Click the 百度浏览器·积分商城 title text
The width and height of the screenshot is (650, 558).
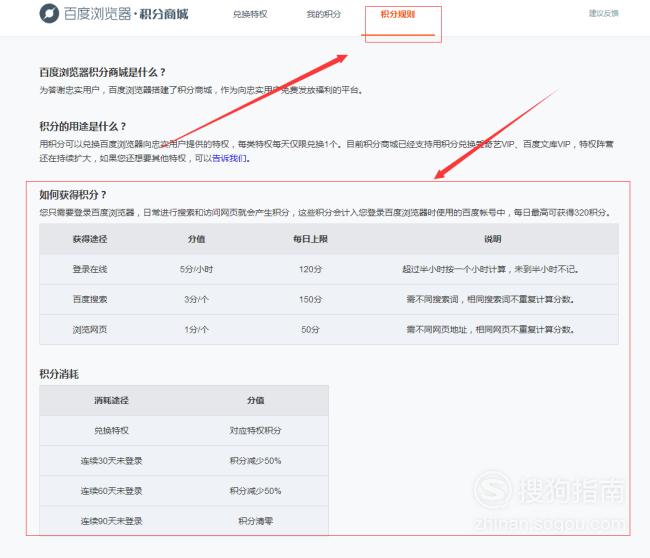[126, 14]
